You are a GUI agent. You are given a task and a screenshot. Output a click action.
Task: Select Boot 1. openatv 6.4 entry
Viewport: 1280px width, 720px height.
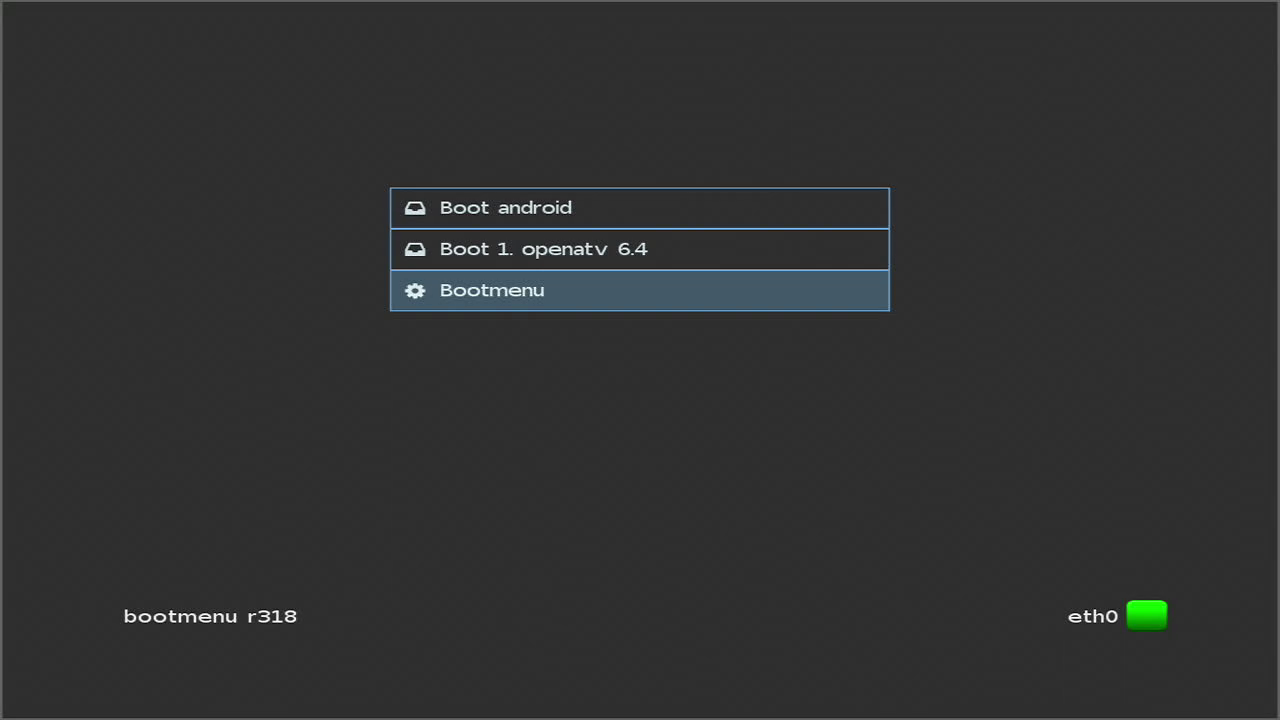(x=639, y=249)
